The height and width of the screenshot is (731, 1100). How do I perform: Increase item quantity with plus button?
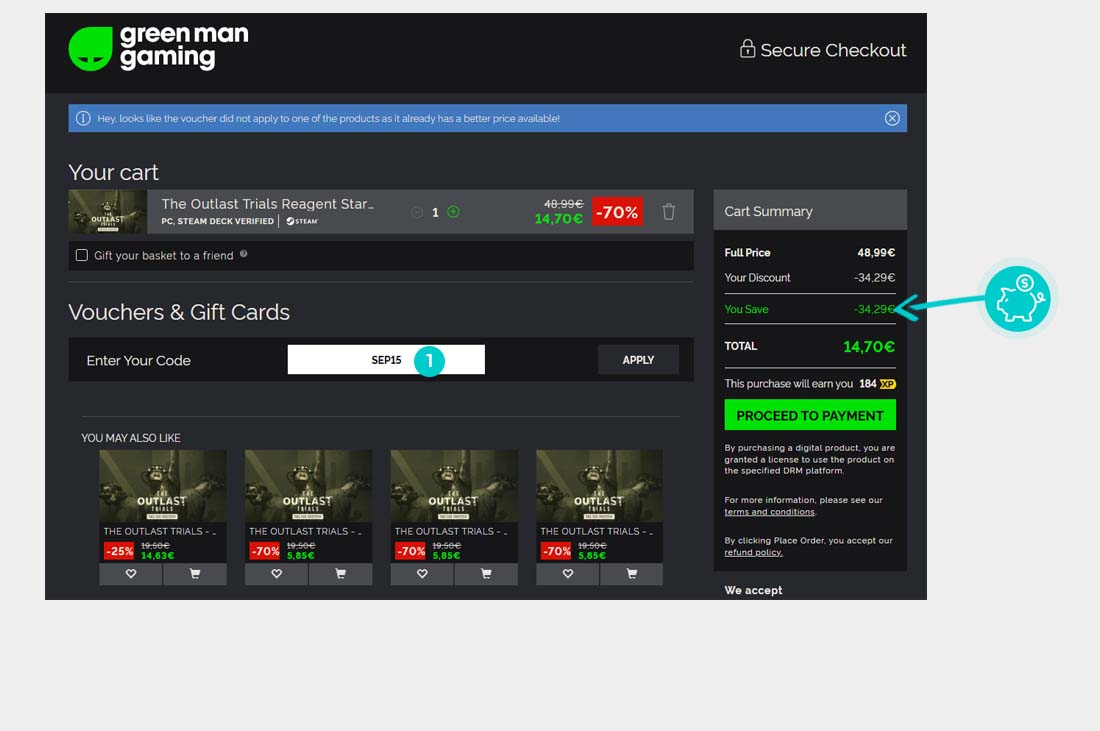click(x=453, y=212)
